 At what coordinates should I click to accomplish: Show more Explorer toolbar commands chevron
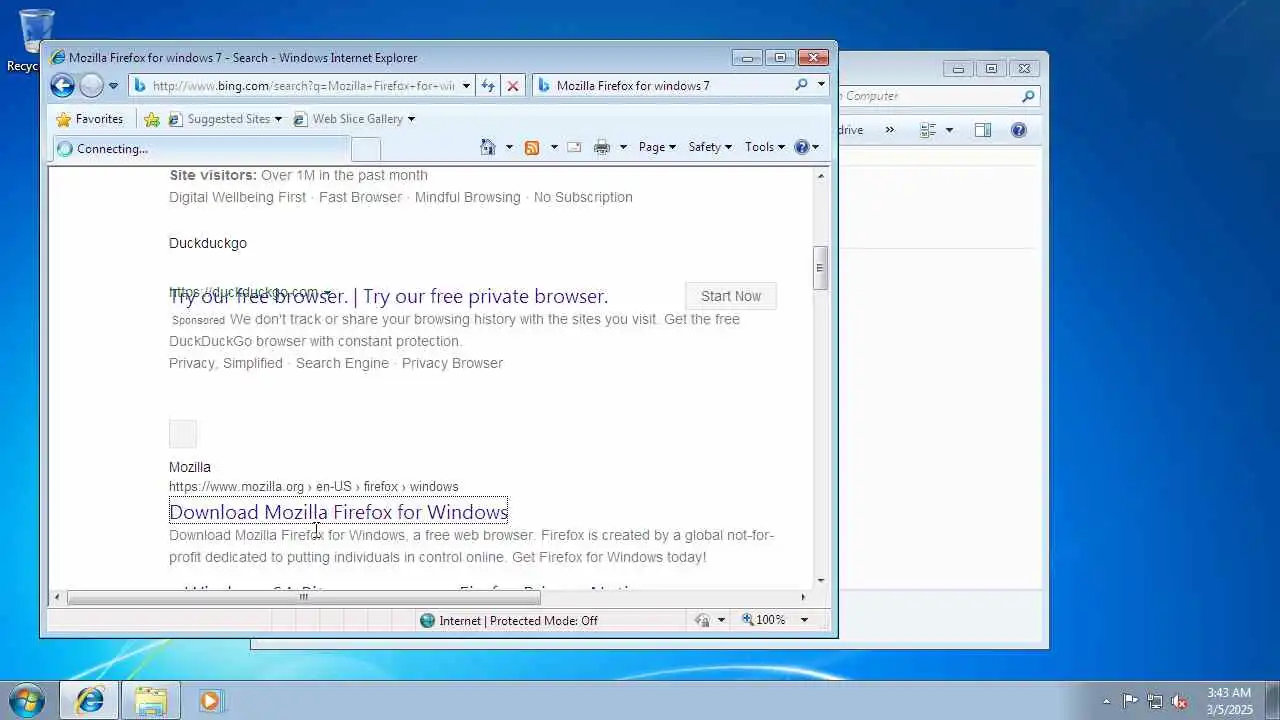coord(889,130)
